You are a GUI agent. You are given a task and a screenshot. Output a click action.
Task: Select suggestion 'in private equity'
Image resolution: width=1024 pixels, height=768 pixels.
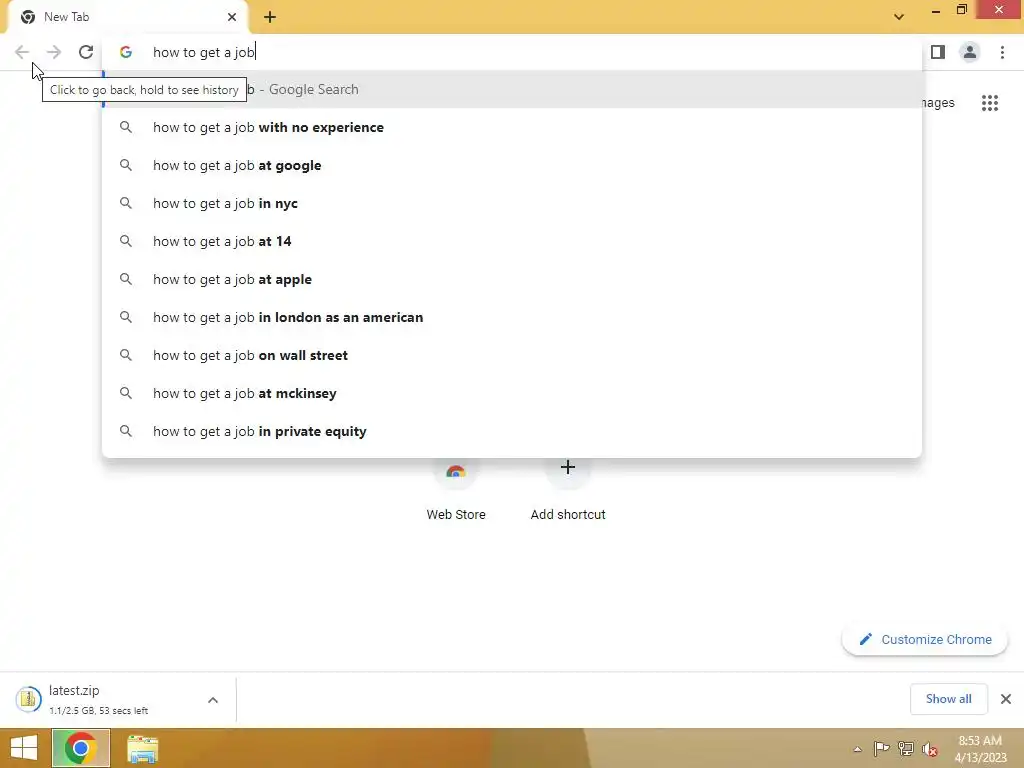click(x=512, y=431)
